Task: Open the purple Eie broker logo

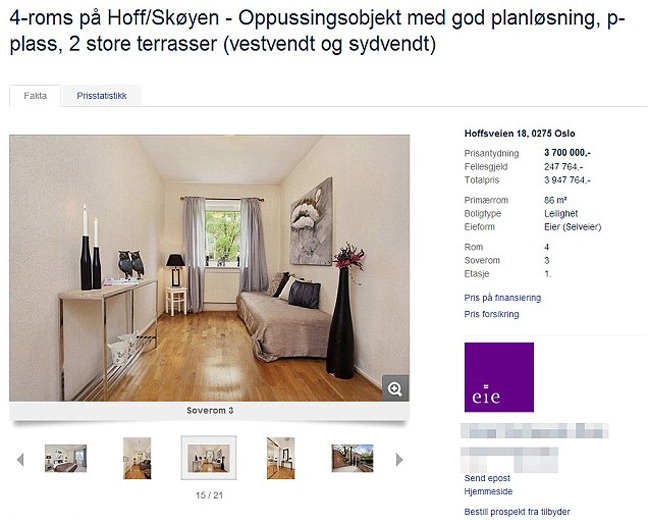Action: tap(499, 377)
